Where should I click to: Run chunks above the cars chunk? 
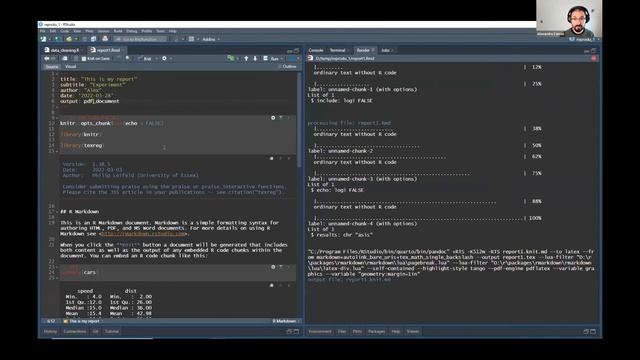(281, 267)
